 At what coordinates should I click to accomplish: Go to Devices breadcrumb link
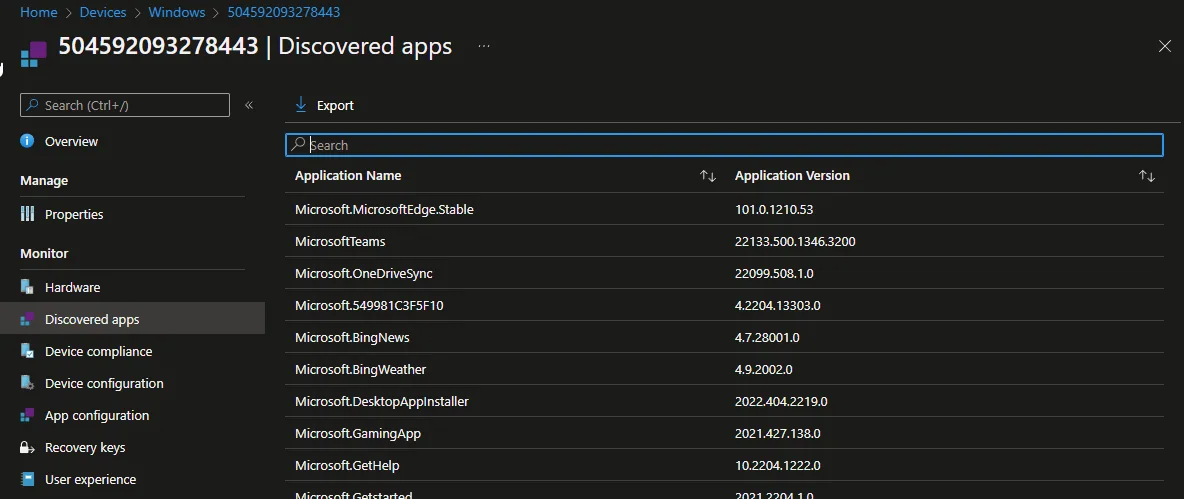103,12
